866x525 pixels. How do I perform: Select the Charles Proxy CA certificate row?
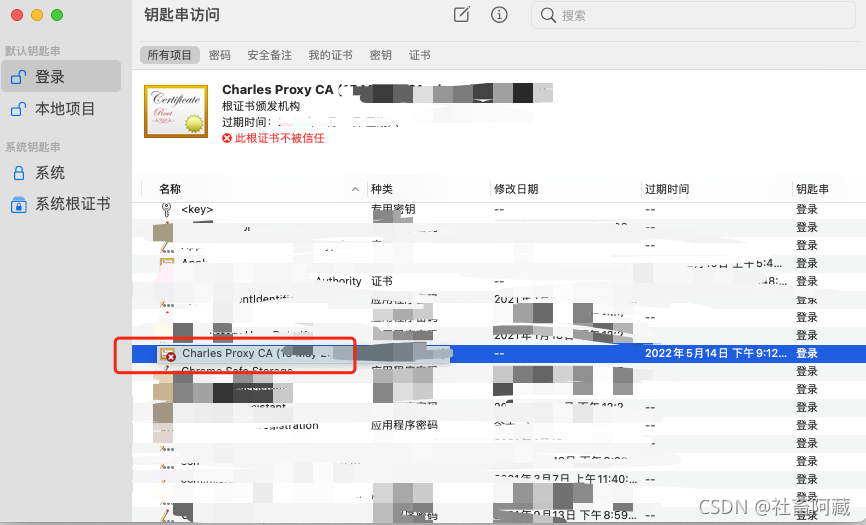(x=499, y=353)
